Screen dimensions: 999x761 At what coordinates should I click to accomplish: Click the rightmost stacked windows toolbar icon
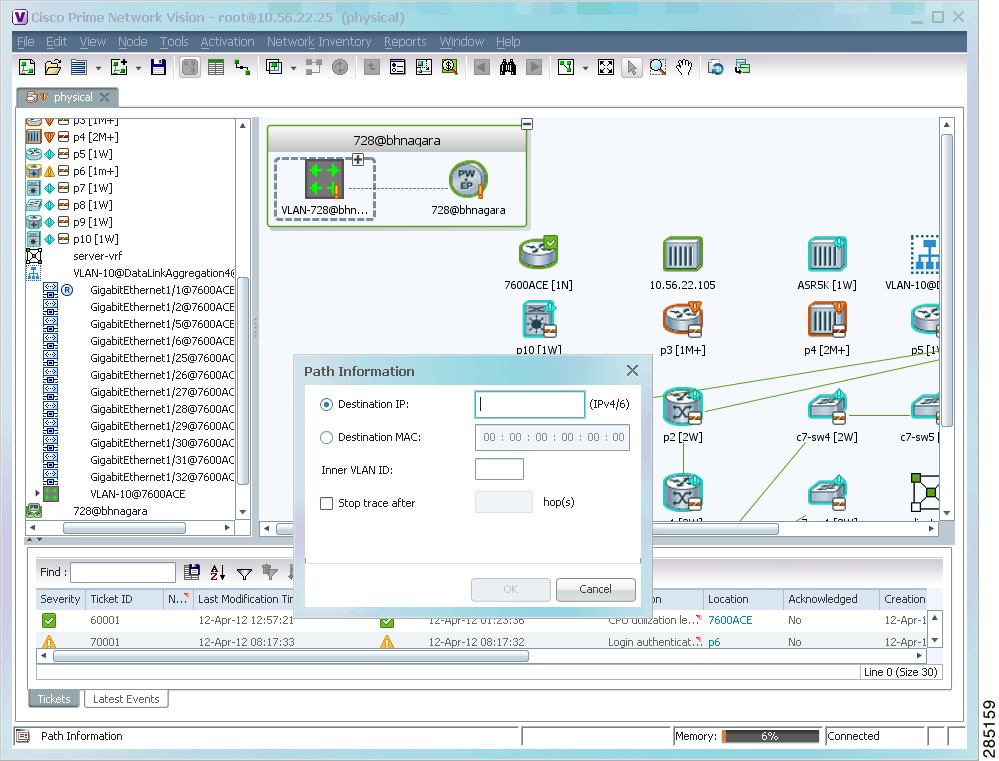click(742, 67)
